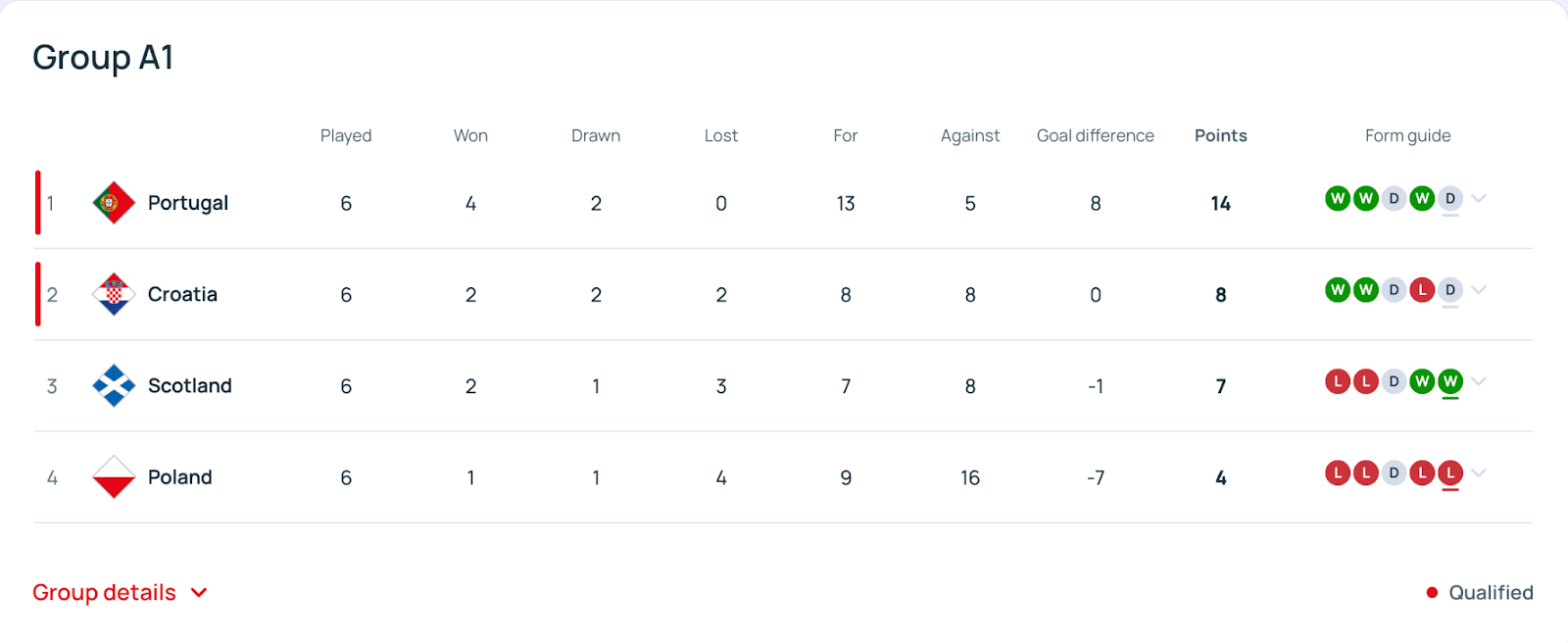
Task: Expand Portugal's form guide chevron
Action: [1479, 199]
